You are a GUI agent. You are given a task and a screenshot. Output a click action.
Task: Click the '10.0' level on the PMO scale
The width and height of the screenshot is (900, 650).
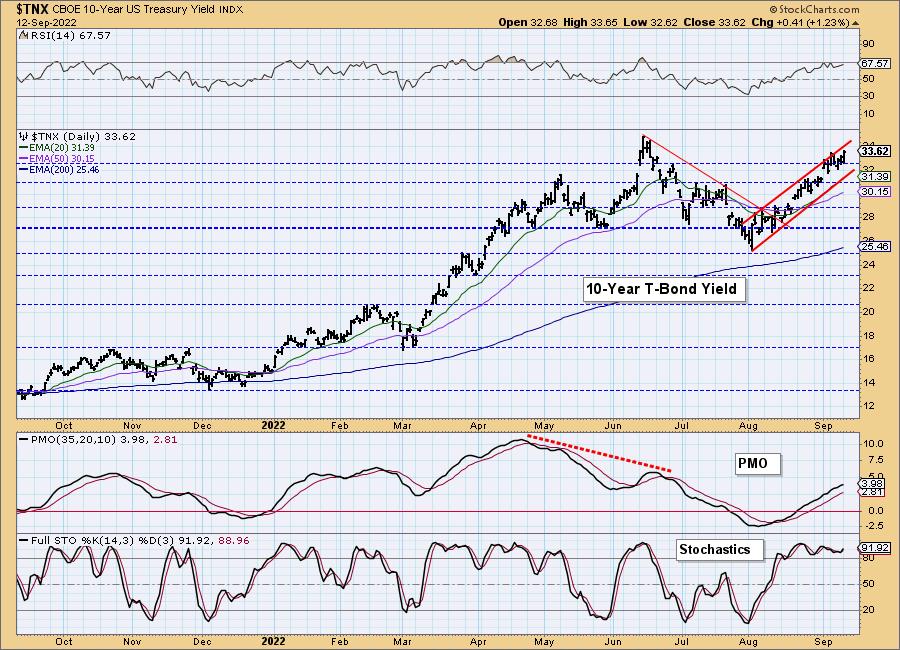coord(872,444)
